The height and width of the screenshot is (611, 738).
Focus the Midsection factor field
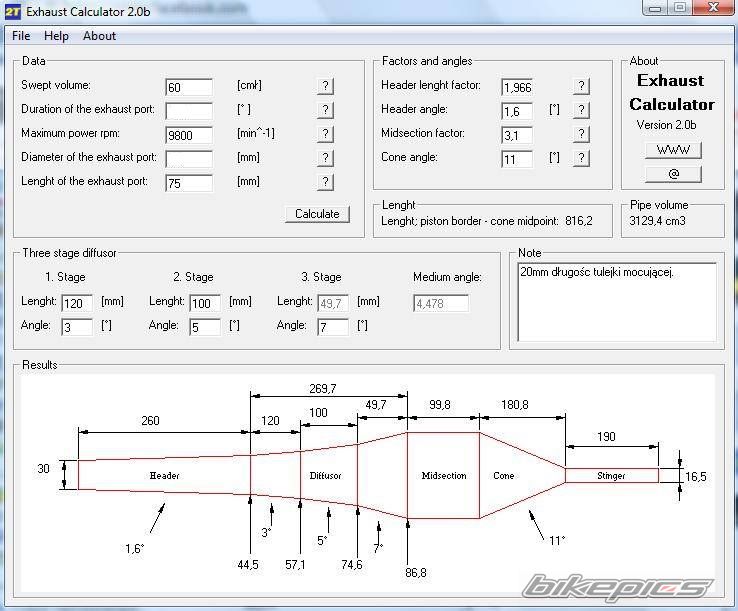(x=517, y=136)
